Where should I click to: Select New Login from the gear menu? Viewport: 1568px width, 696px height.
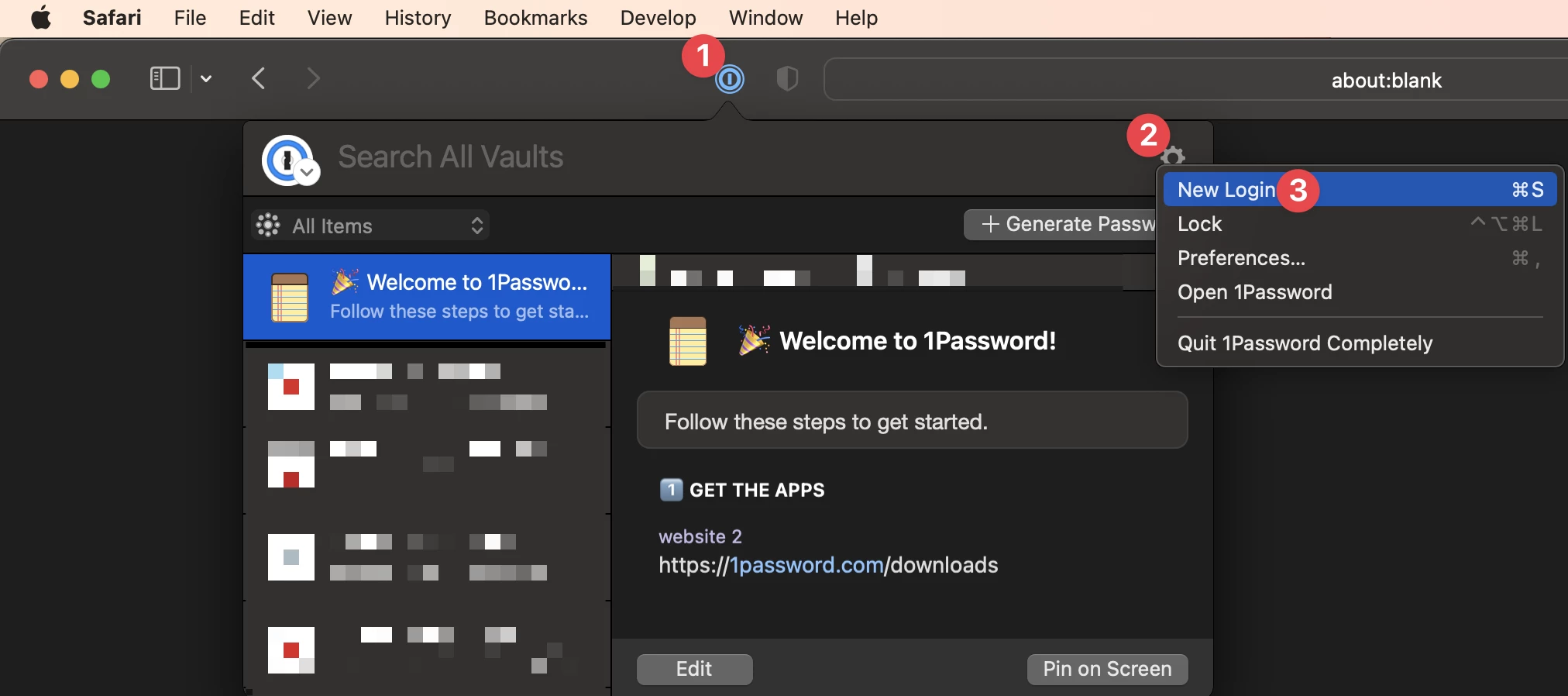pos(1360,190)
